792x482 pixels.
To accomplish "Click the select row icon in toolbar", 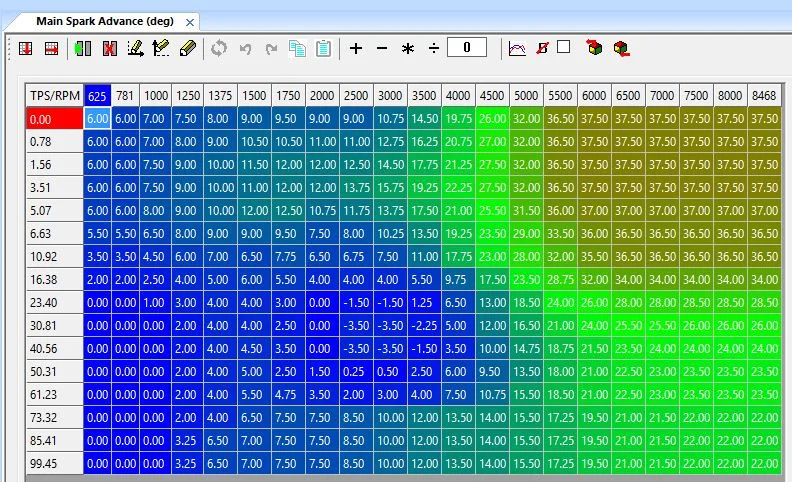I will click(51, 47).
